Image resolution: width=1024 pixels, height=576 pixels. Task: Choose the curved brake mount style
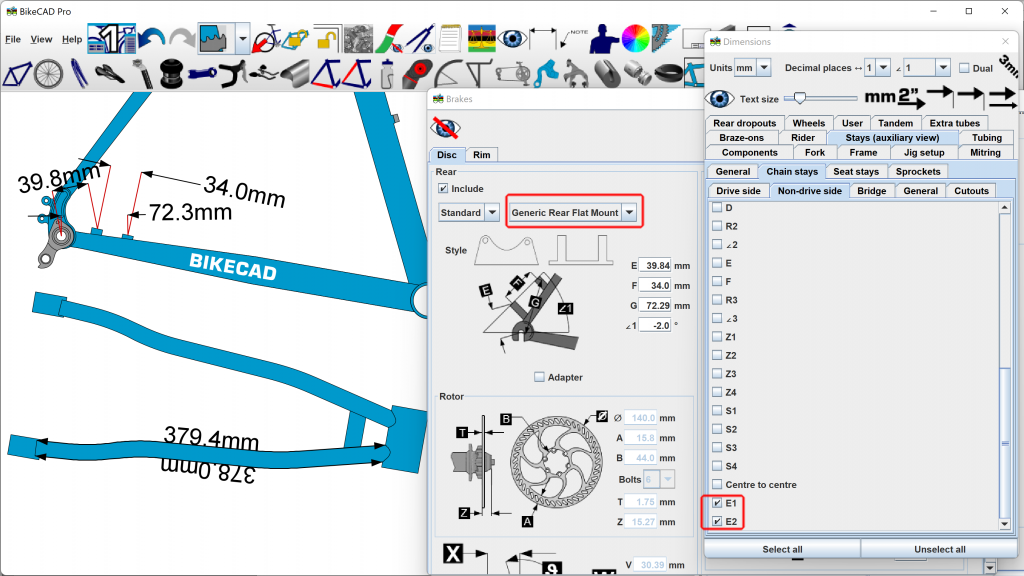[507, 250]
